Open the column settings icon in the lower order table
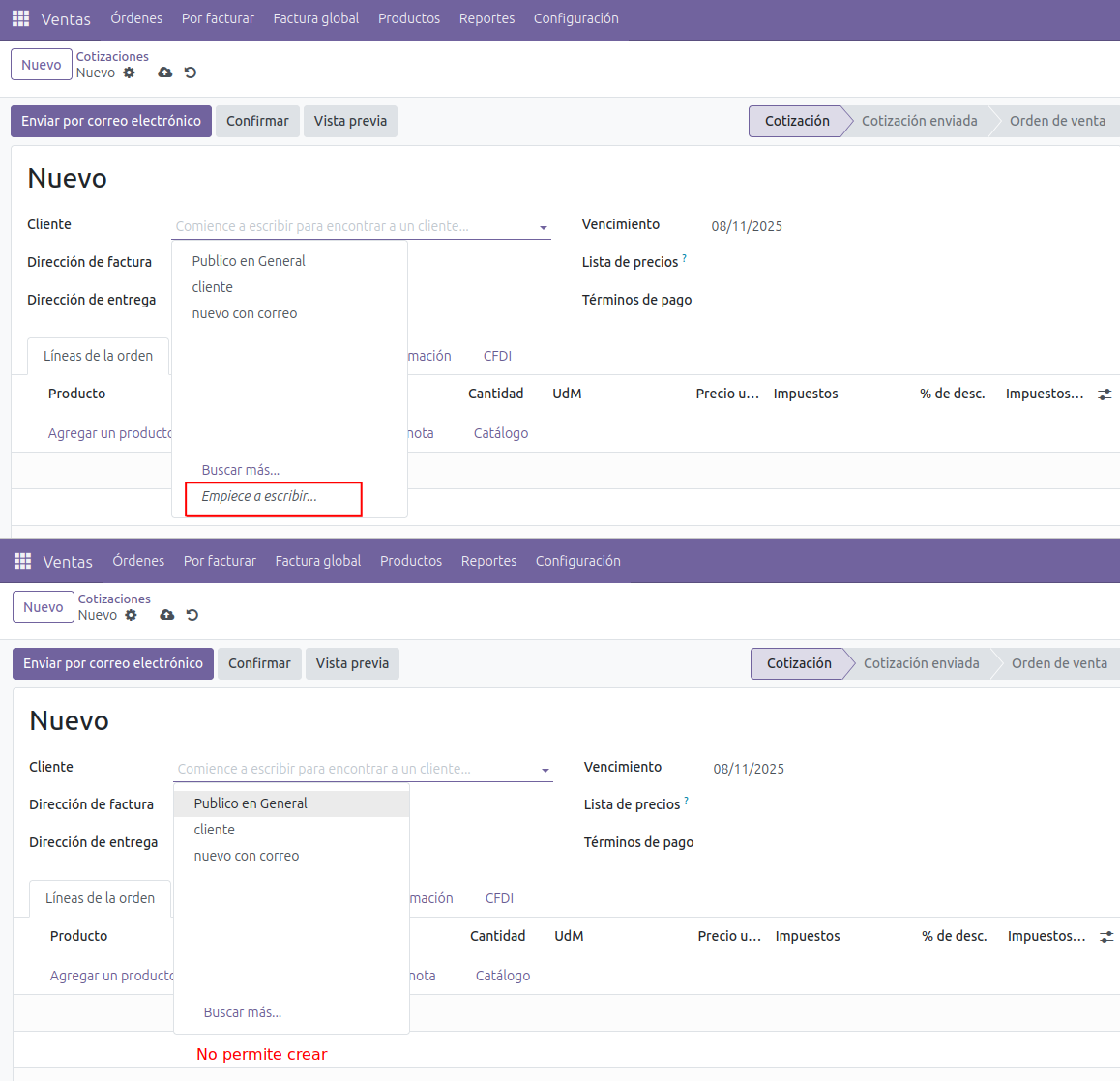Image resolution: width=1120 pixels, height=1081 pixels. click(1106, 937)
